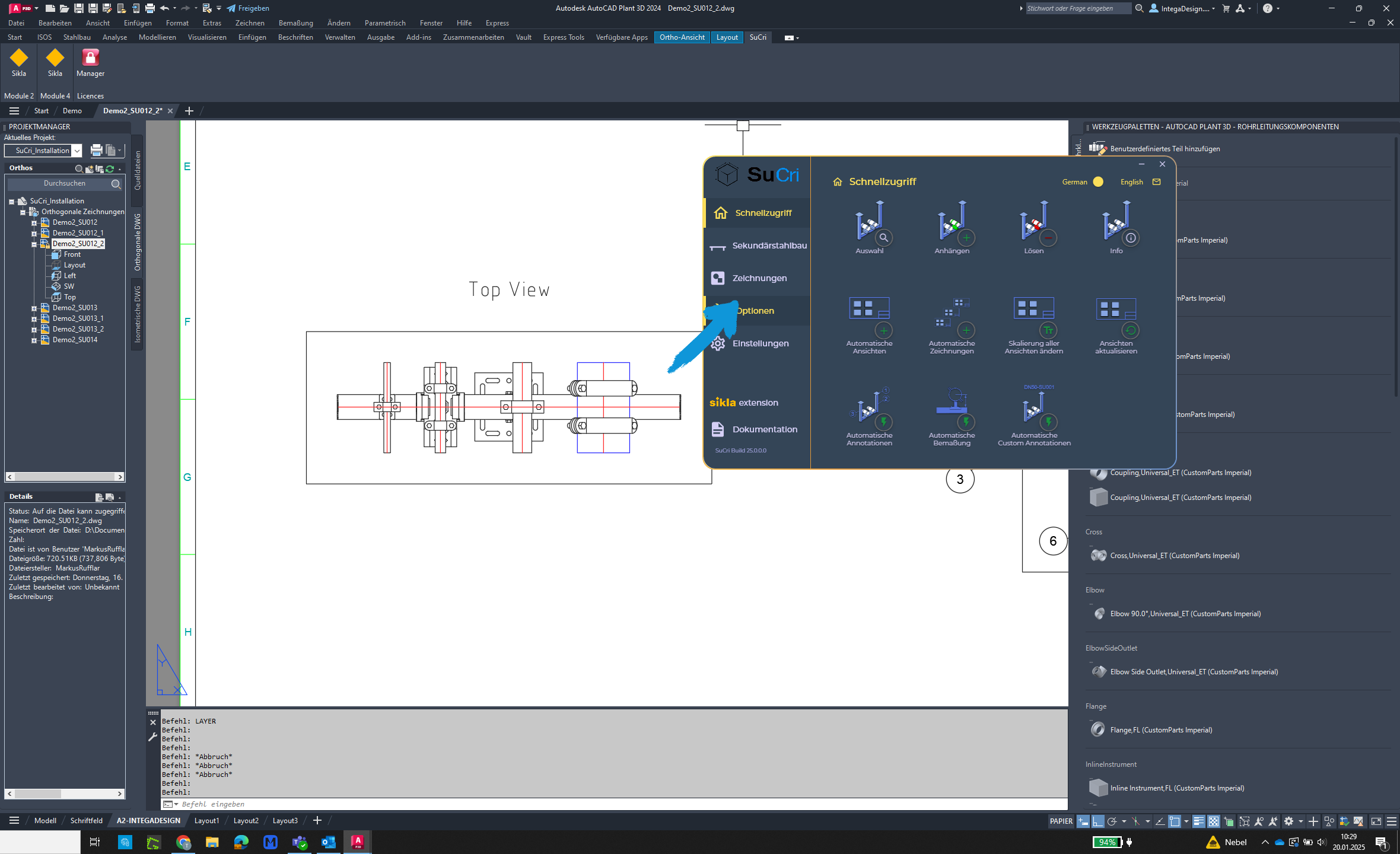Click Ansichten aktualisieren icon

pyautogui.click(x=1116, y=325)
